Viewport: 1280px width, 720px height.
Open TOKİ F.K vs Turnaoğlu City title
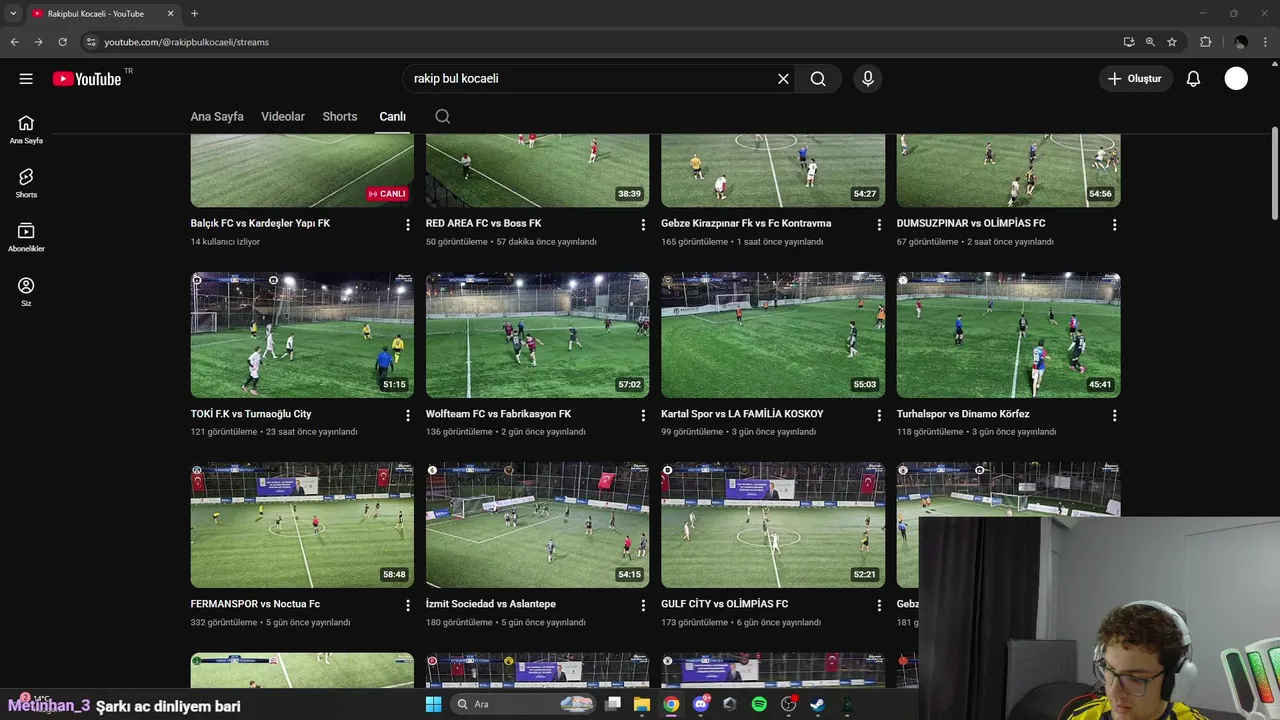(x=251, y=414)
